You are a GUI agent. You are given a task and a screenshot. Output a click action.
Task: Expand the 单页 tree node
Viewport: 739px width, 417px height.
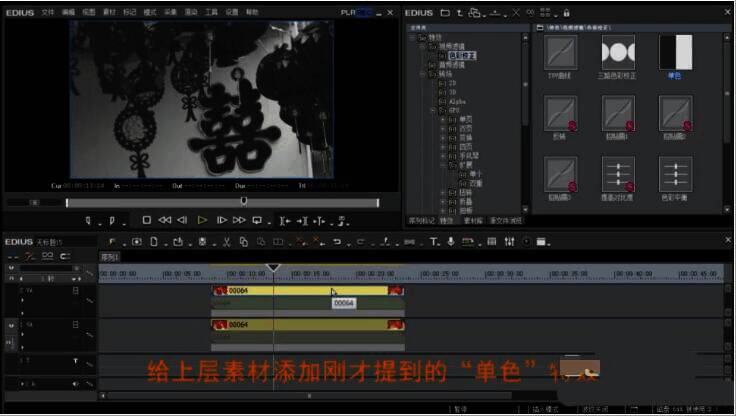[x=443, y=120]
